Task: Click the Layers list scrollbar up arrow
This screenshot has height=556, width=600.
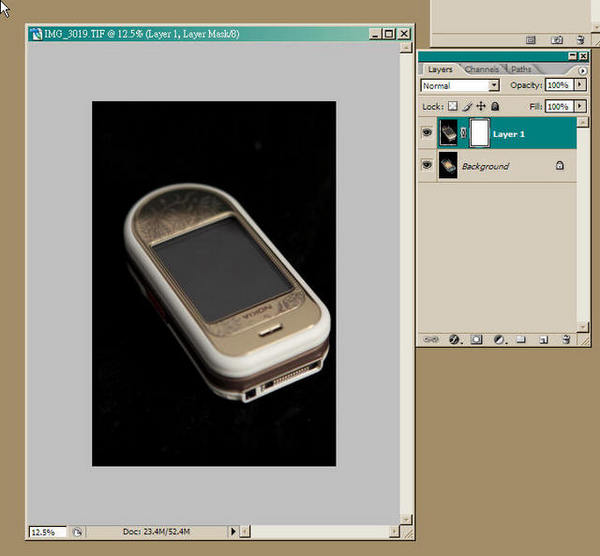Action: [x=582, y=122]
